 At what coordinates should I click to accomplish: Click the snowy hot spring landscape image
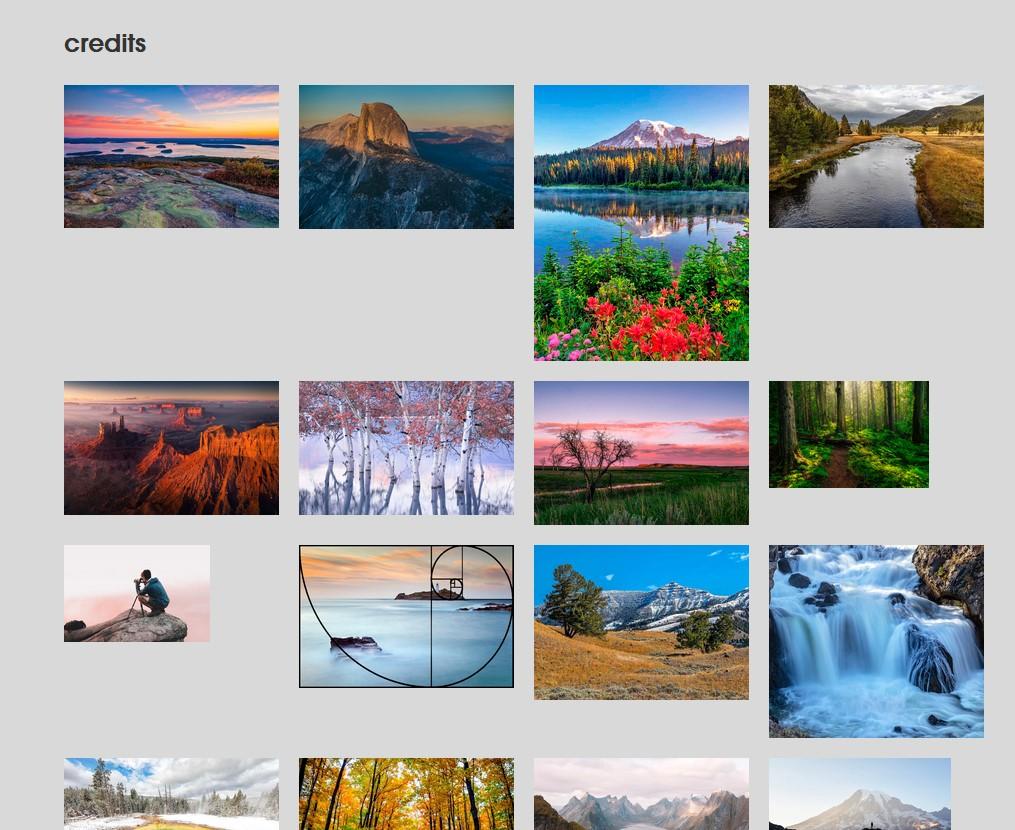[x=171, y=794]
